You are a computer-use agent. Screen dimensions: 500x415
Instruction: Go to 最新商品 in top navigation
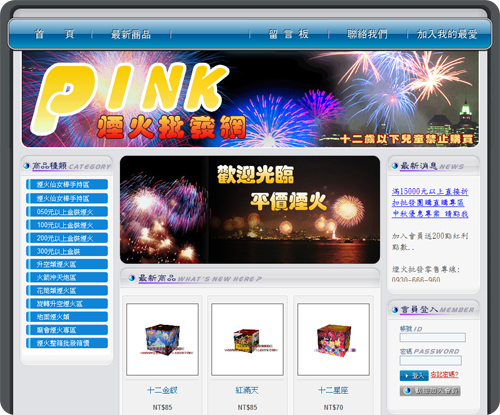[x=131, y=34]
